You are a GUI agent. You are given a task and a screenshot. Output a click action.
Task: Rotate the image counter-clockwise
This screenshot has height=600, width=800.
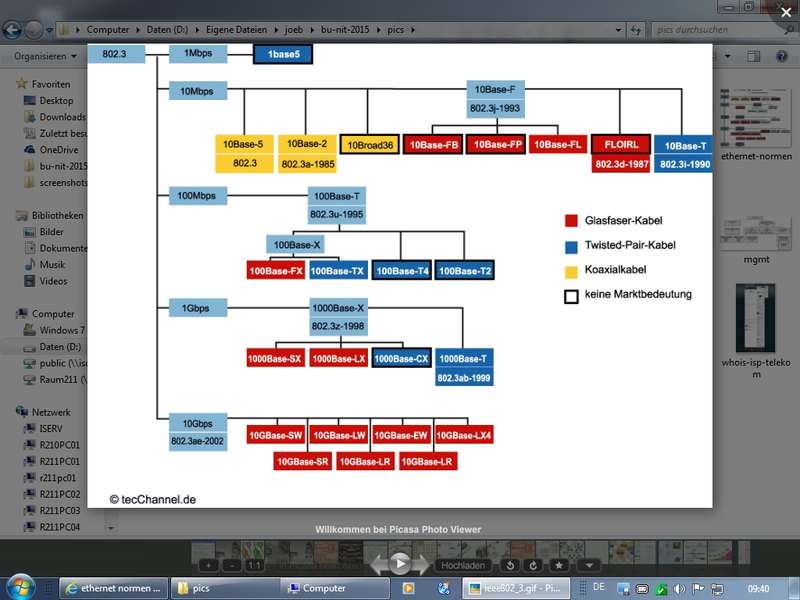point(510,565)
